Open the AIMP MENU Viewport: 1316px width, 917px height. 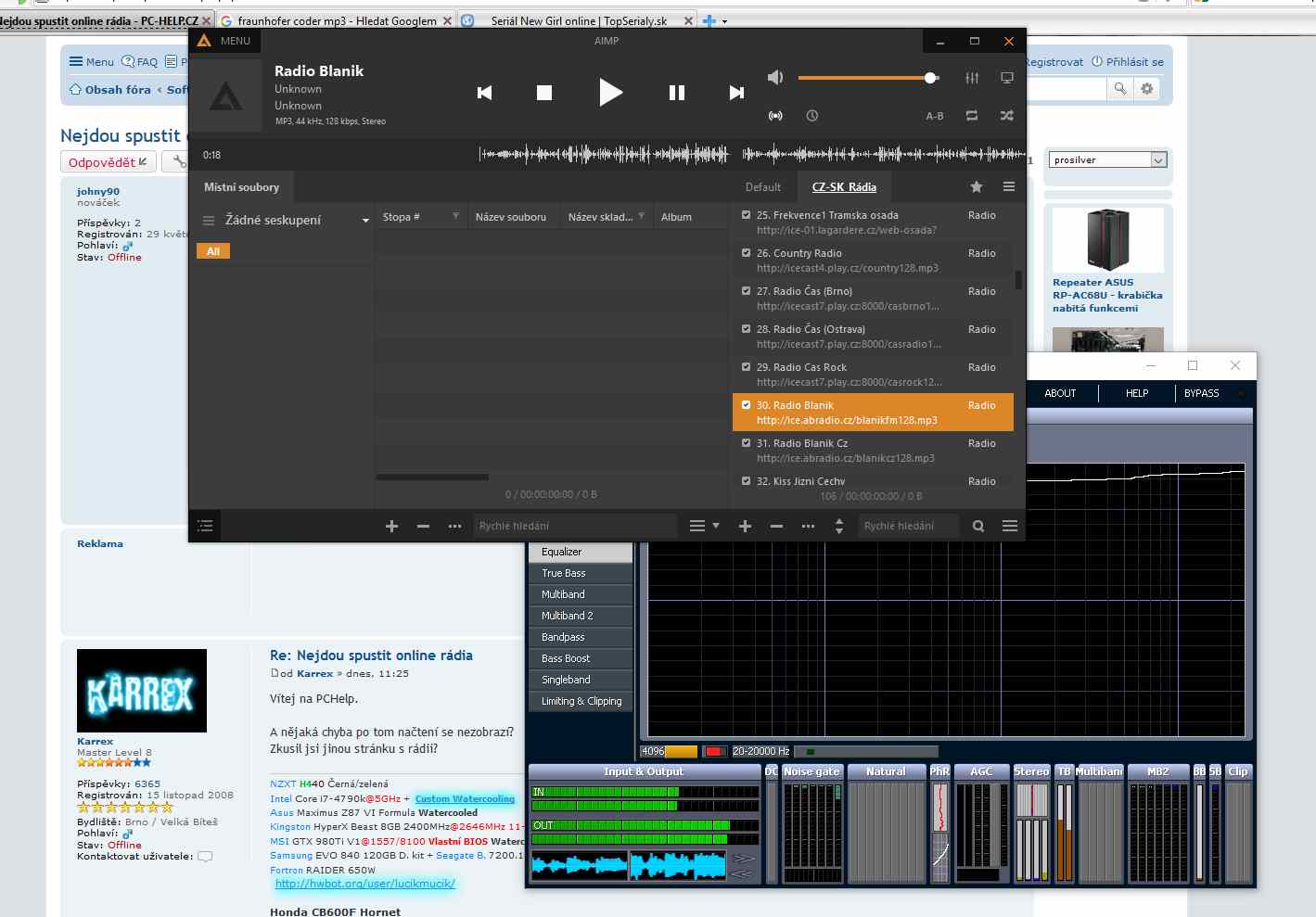(x=224, y=41)
